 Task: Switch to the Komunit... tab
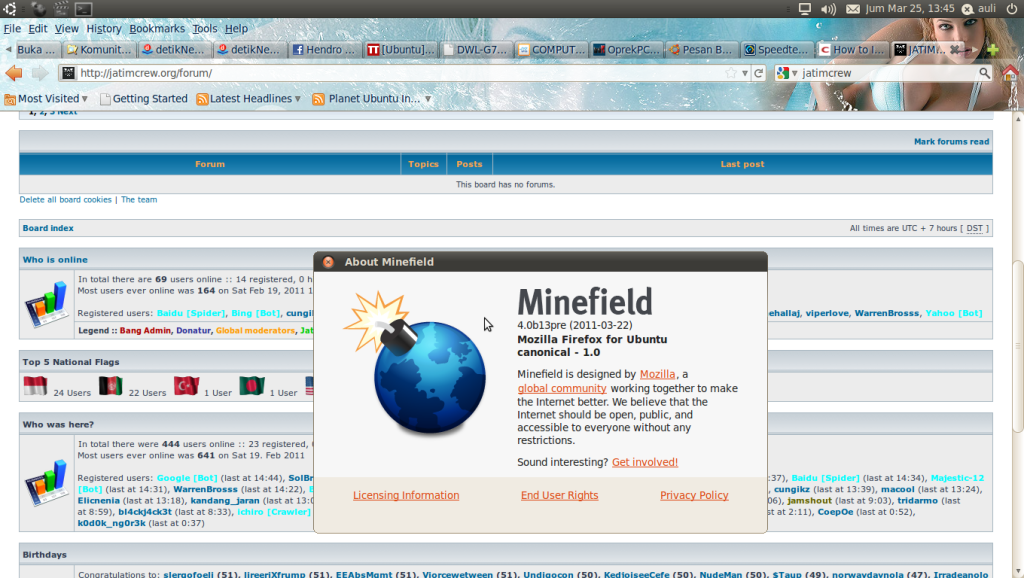pos(99,50)
